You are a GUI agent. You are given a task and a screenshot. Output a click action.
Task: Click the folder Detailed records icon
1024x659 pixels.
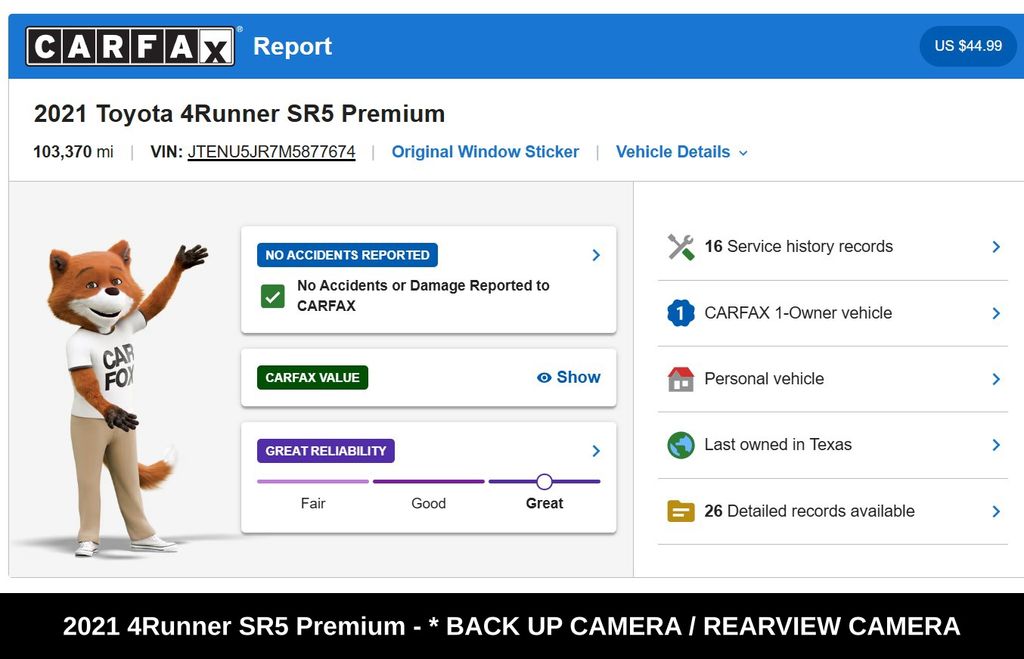(x=681, y=511)
